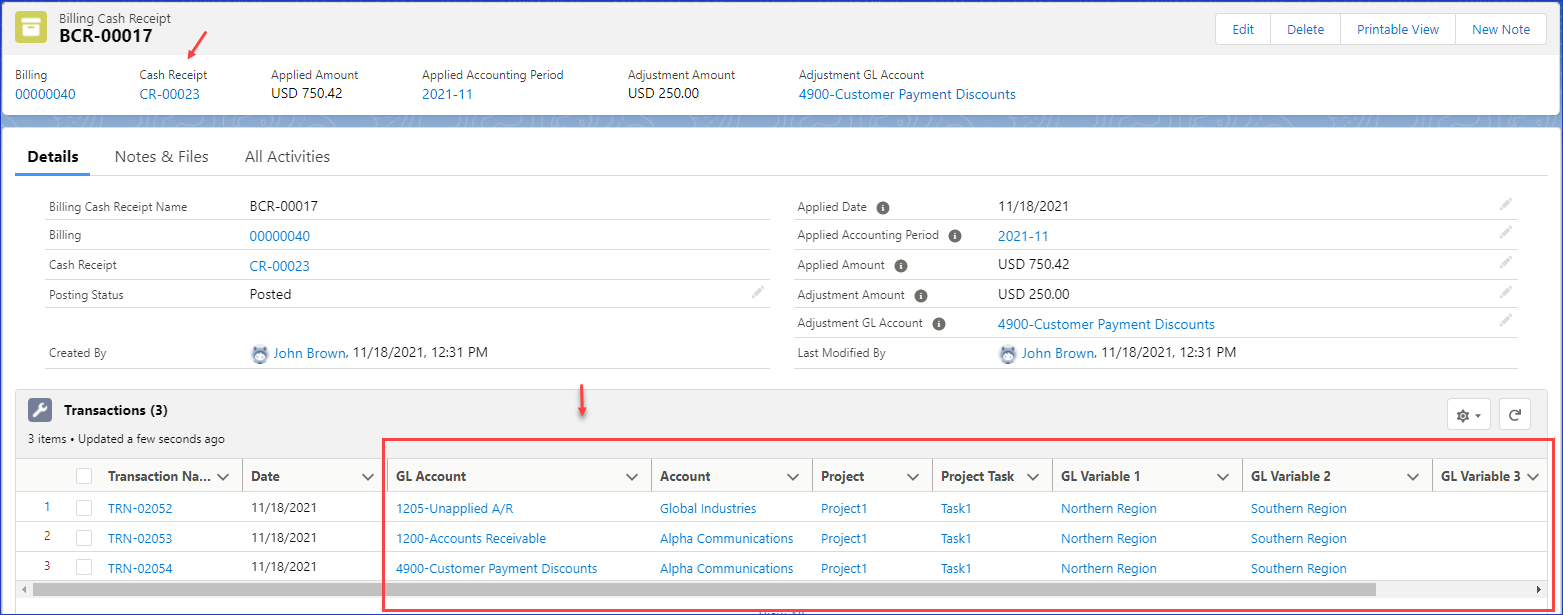Click the pencil icon next to Applied Date
The height and width of the screenshot is (615, 1563).
click(1505, 205)
